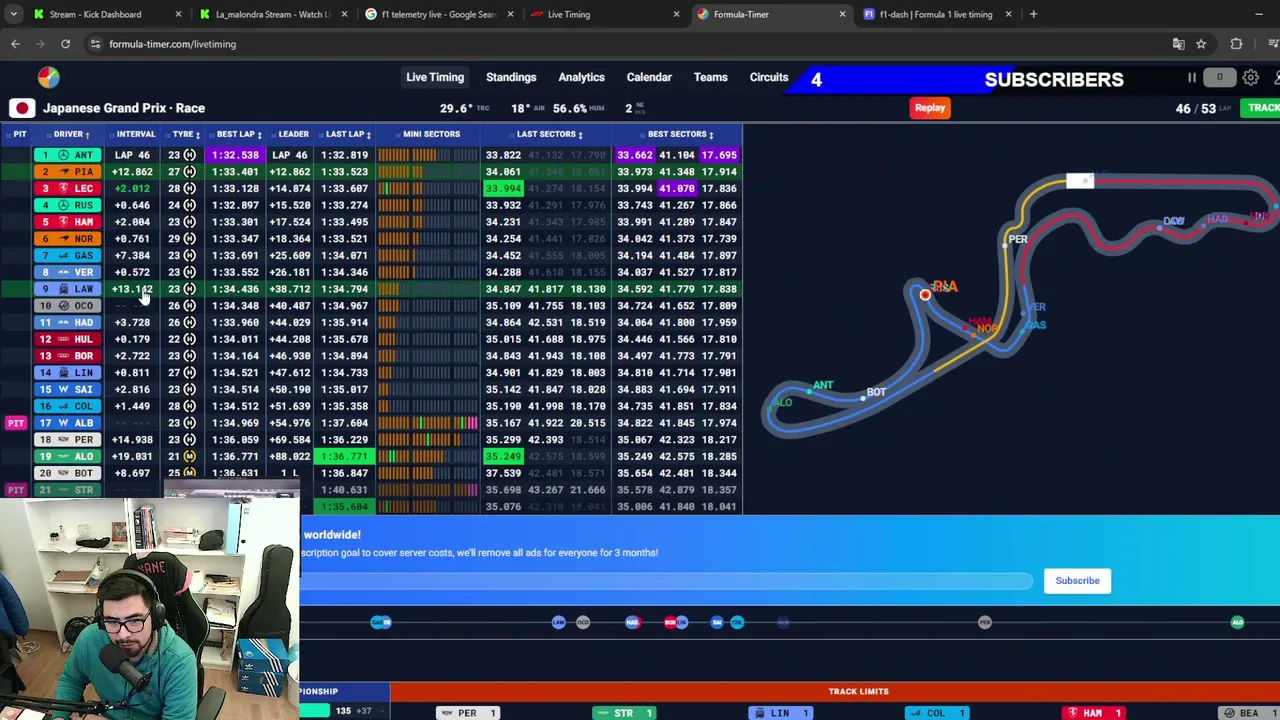Open the Analytics nav tab
Viewport: 1280px width, 720px height.
[x=581, y=77]
